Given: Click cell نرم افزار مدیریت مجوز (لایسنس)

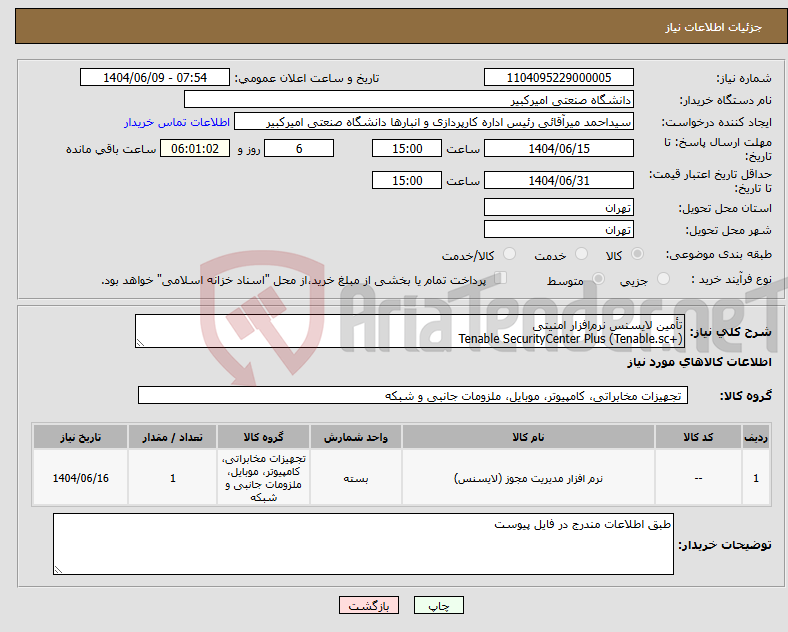Looking at the screenshot, I should point(528,478).
